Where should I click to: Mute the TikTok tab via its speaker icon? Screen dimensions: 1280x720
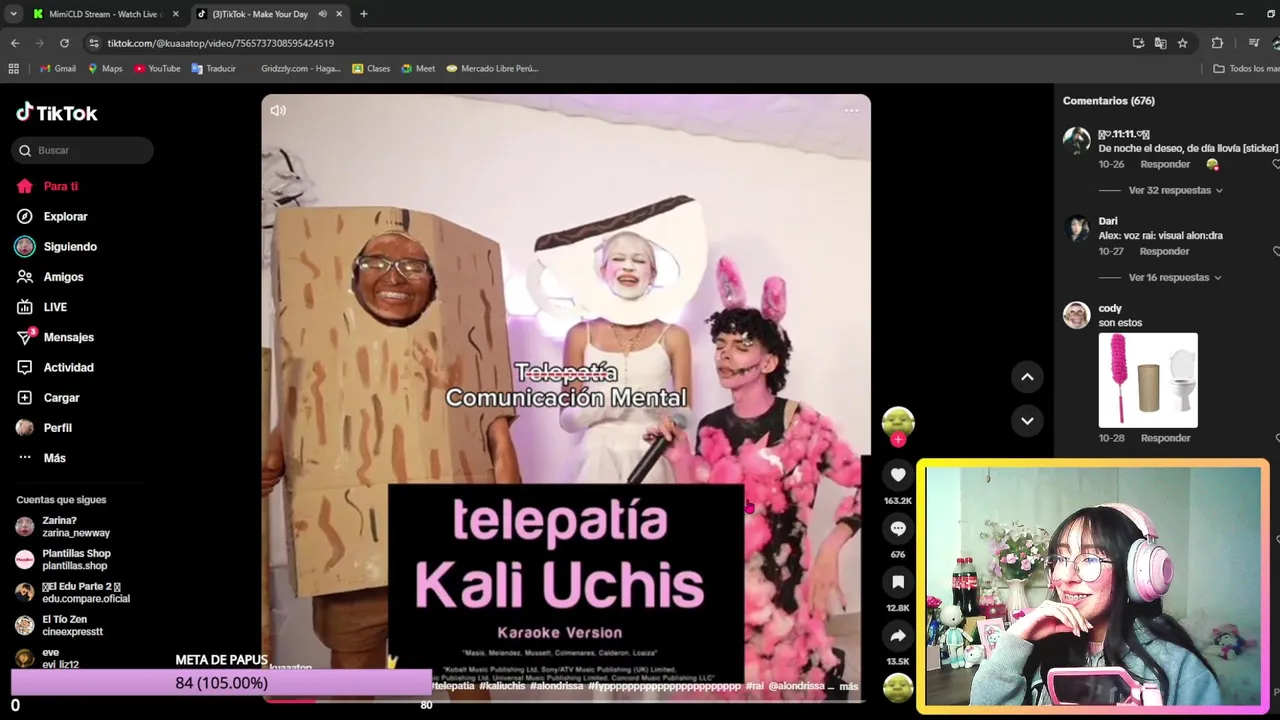[x=322, y=14]
